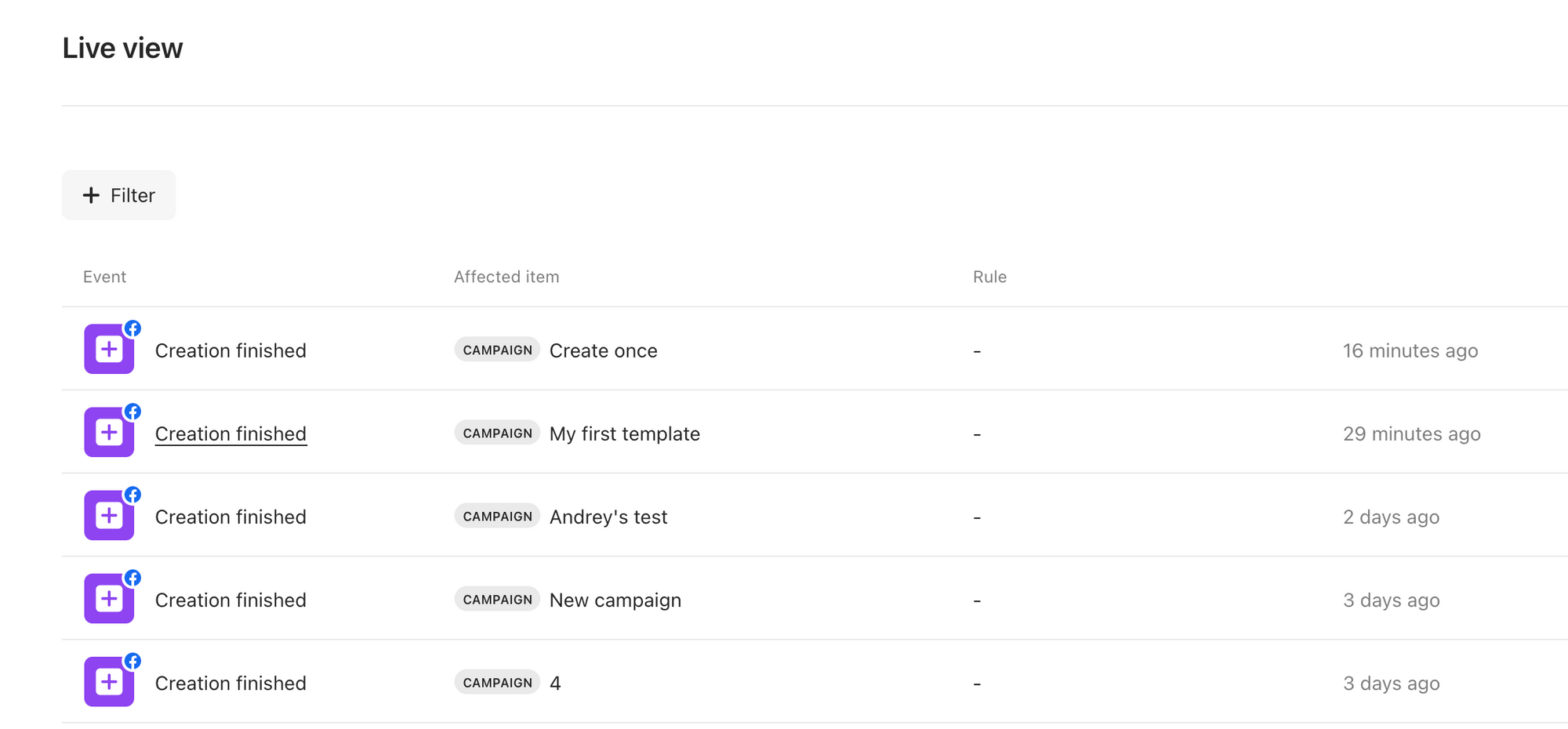
Task: Click Facebook badge on Create once row
Action: pyautogui.click(x=133, y=328)
